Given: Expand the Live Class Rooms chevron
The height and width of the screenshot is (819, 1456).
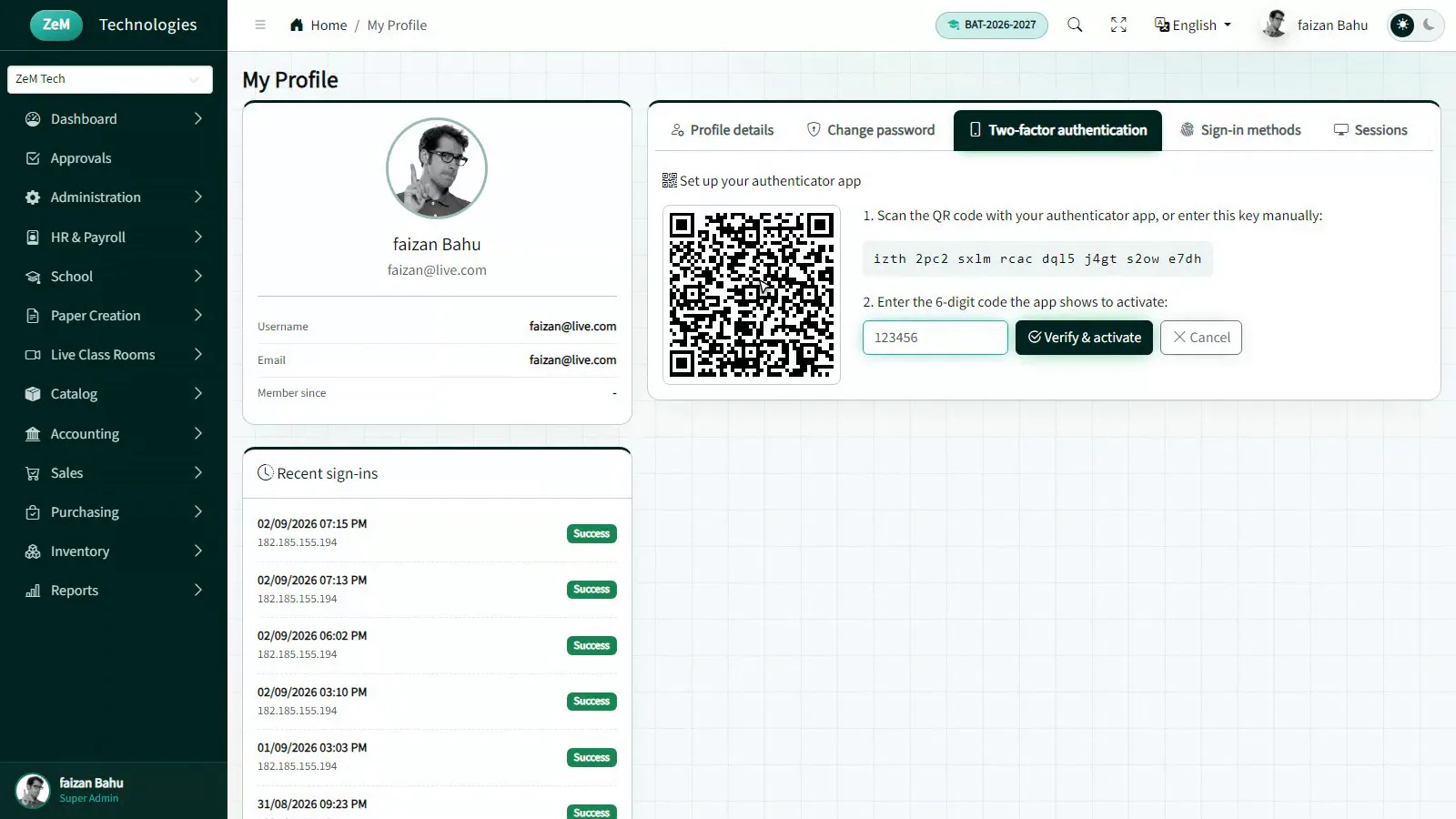Looking at the screenshot, I should click(x=197, y=355).
